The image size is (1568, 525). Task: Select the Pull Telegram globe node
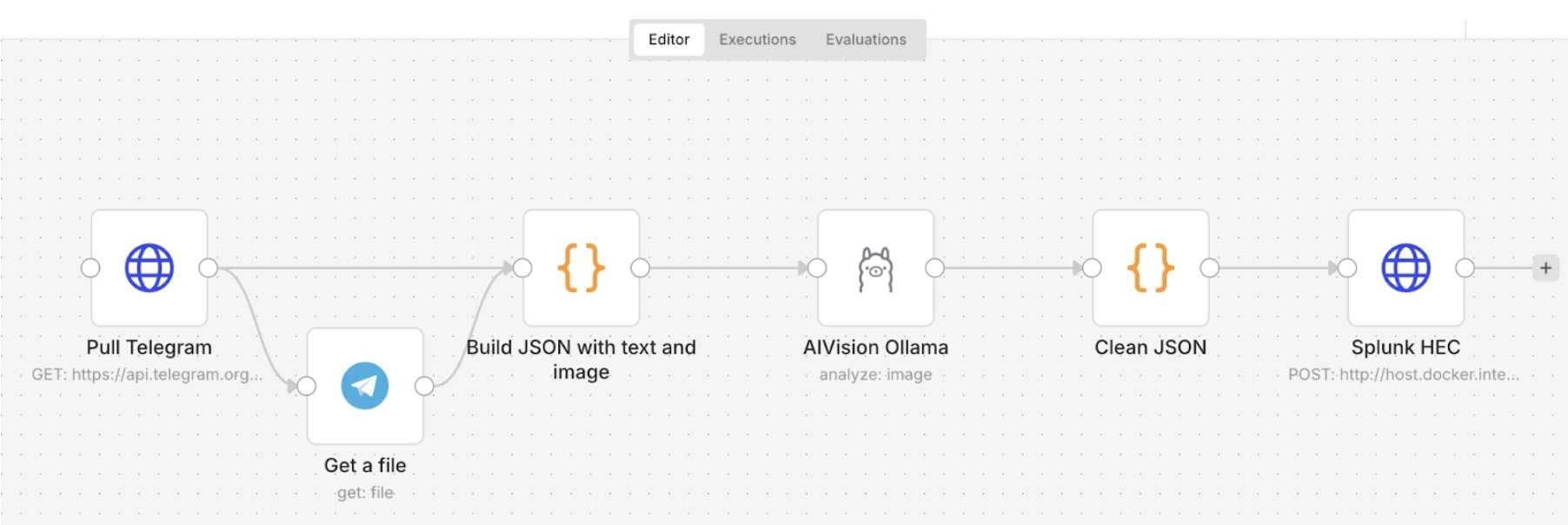pyautogui.click(x=149, y=268)
